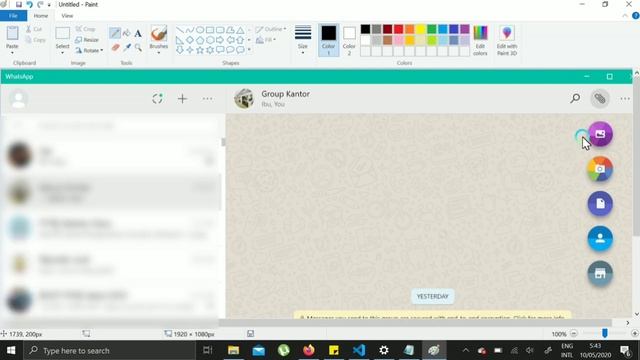Click the taskbar search box
Screen dimensions: 640x360
pyautogui.click(x=110, y=350)
